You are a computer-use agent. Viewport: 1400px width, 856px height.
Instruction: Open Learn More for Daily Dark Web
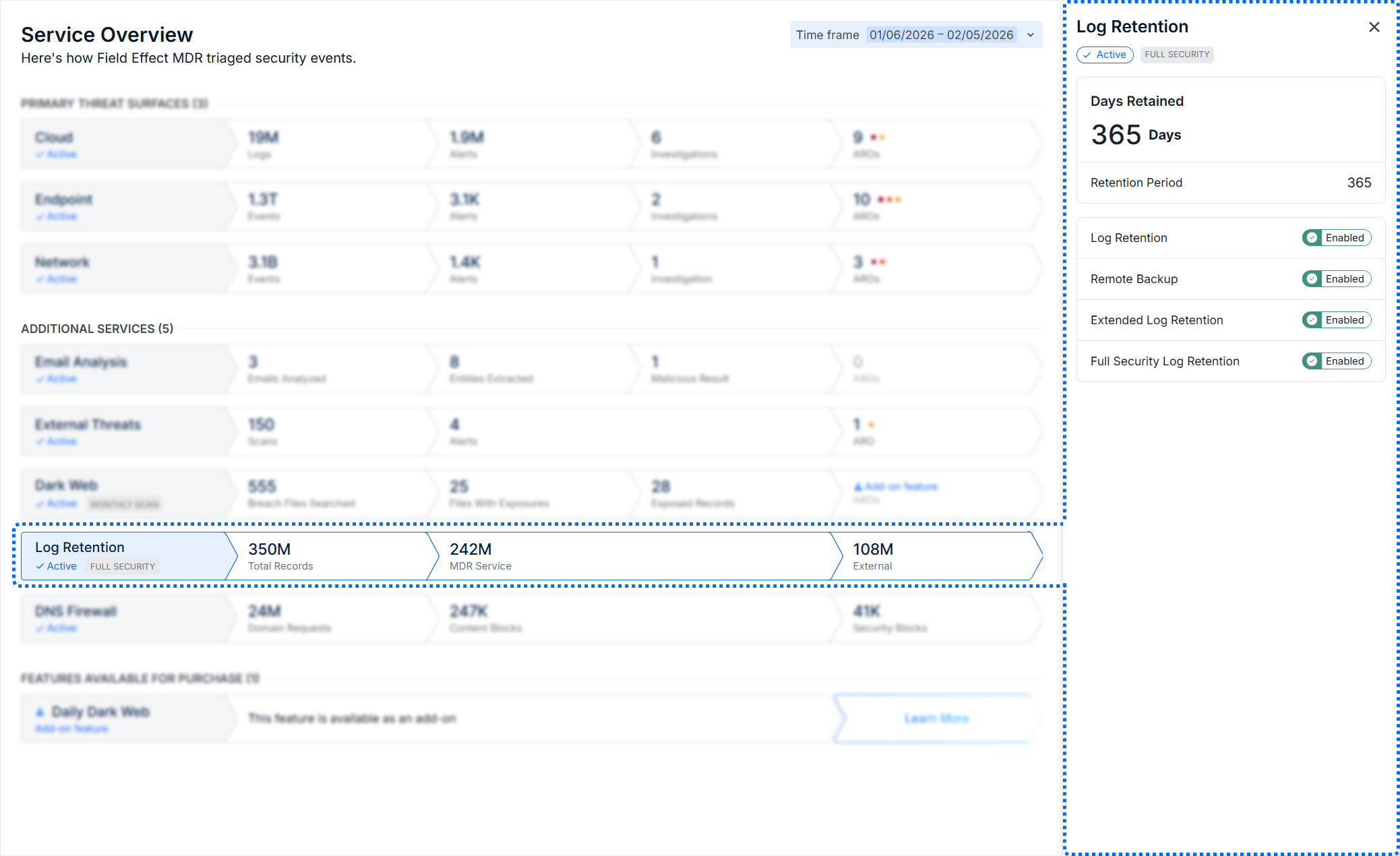click(936, 719)
